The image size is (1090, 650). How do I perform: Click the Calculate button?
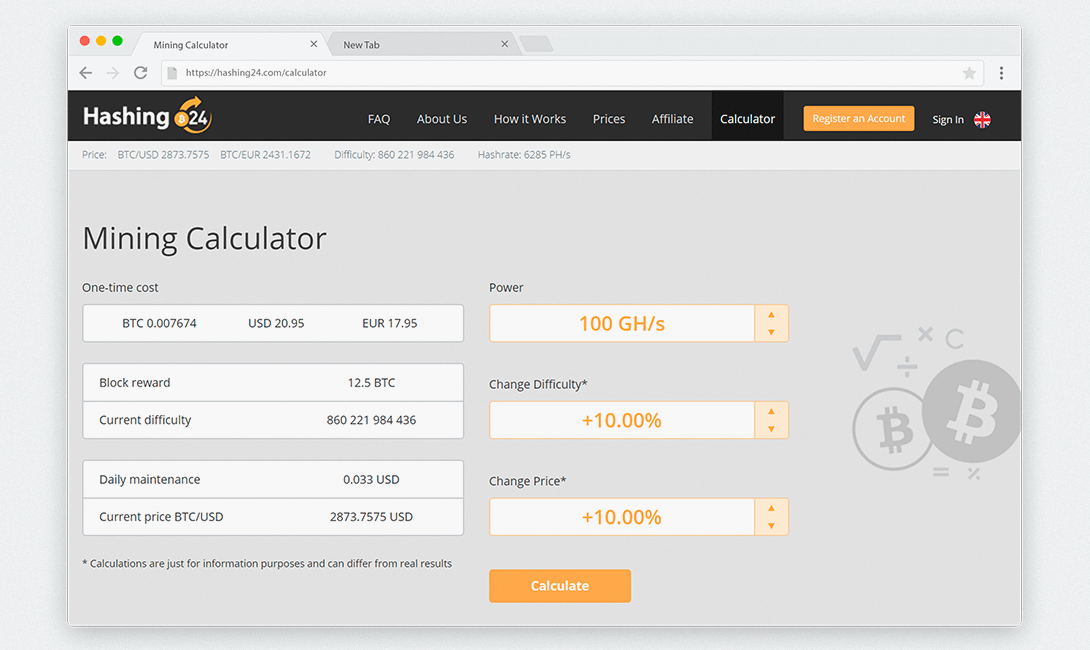click(560, 586)
